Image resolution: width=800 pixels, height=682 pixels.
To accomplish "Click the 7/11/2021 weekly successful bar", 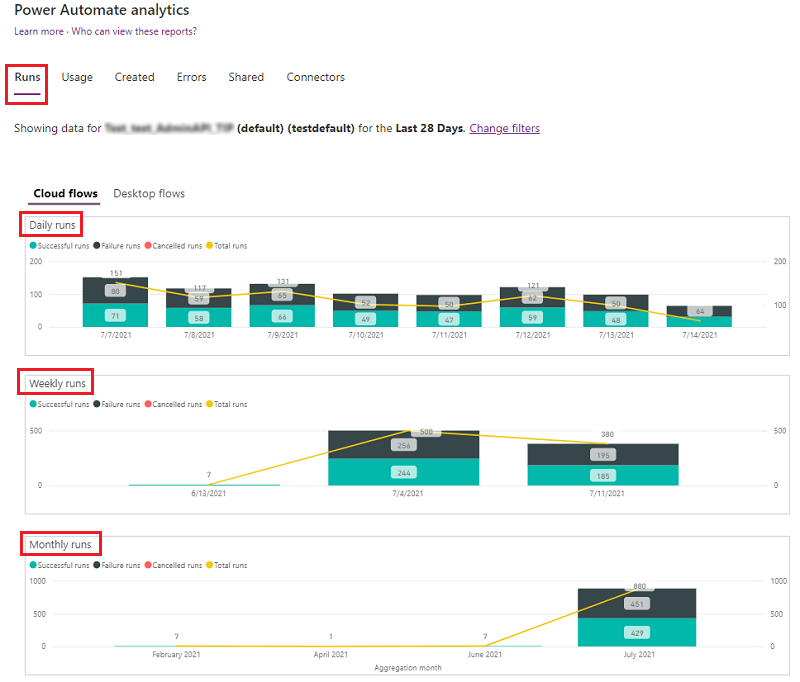I will tap(603, 477).
